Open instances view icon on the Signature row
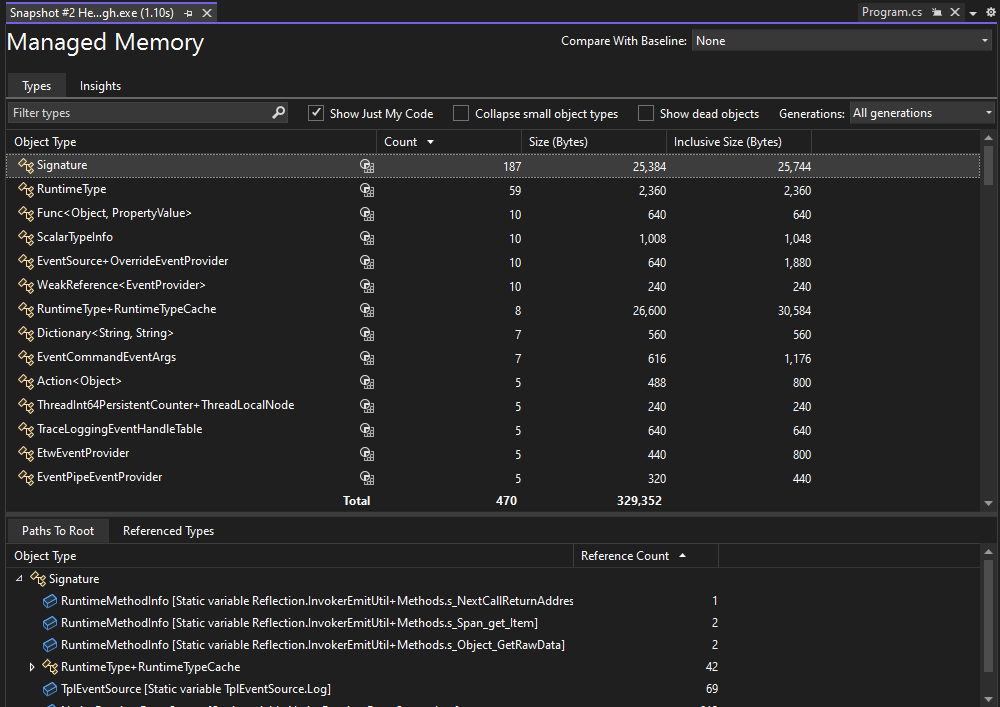The width and height of the screenshot is (1000, 707). [367, 165]
